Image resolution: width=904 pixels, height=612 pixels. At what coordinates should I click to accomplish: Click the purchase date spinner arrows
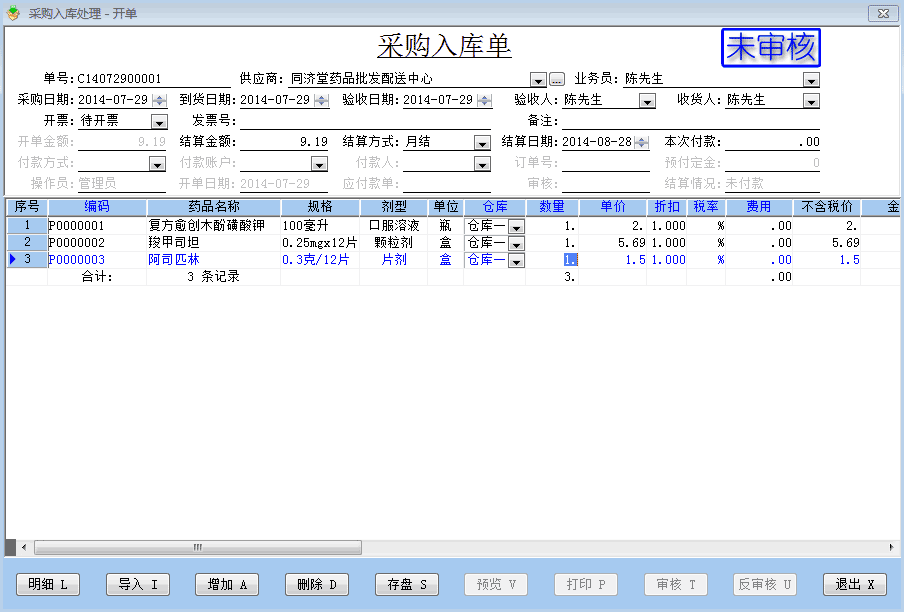(x=158, y=100)
